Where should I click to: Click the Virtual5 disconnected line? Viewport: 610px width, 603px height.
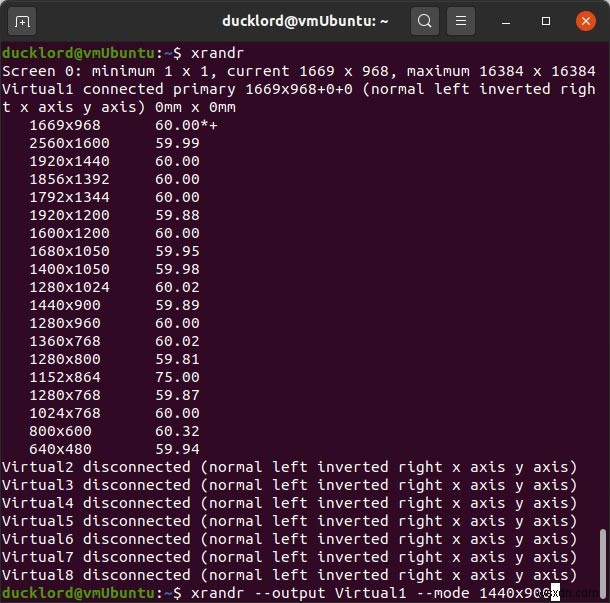click(x=289, y=521)
